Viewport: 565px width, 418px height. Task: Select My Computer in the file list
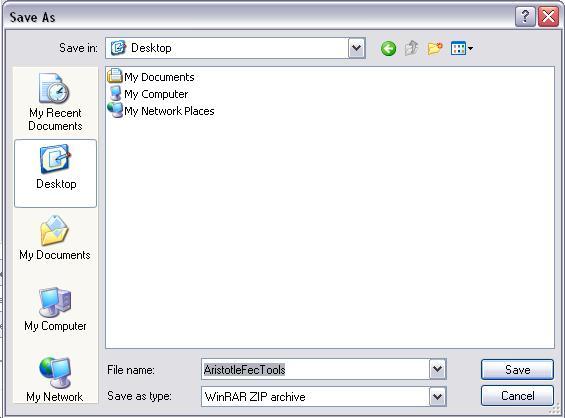coord(148,94)
